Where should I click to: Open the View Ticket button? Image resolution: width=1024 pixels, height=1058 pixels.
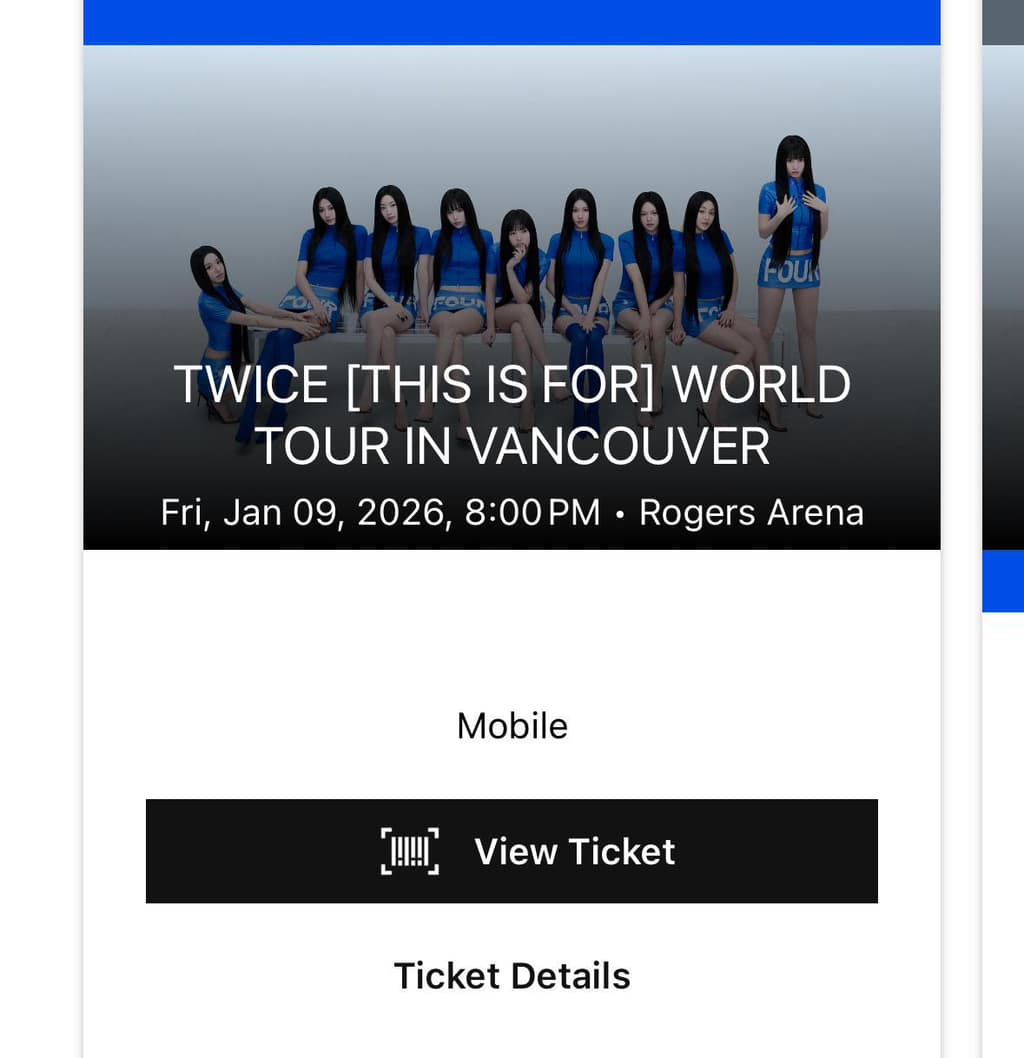511,851
